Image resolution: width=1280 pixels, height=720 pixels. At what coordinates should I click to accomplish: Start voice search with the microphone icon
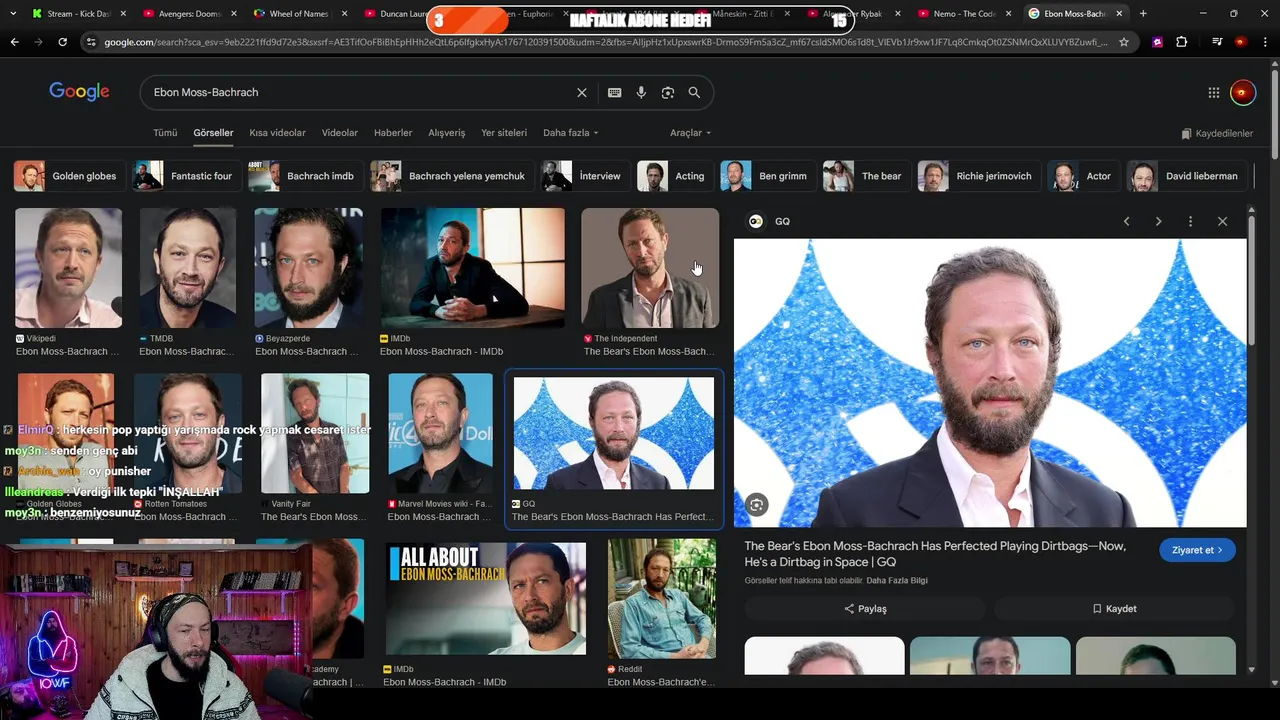coord(641,92)
